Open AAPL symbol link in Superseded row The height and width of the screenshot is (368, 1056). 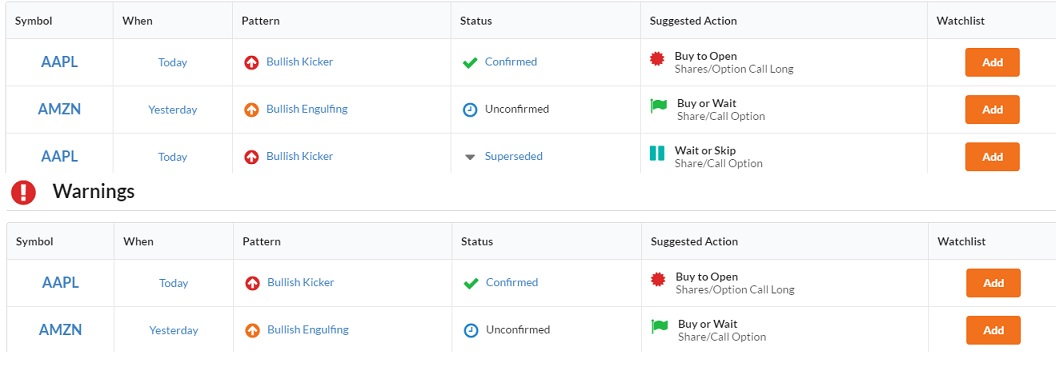click(x=59, y=156)
